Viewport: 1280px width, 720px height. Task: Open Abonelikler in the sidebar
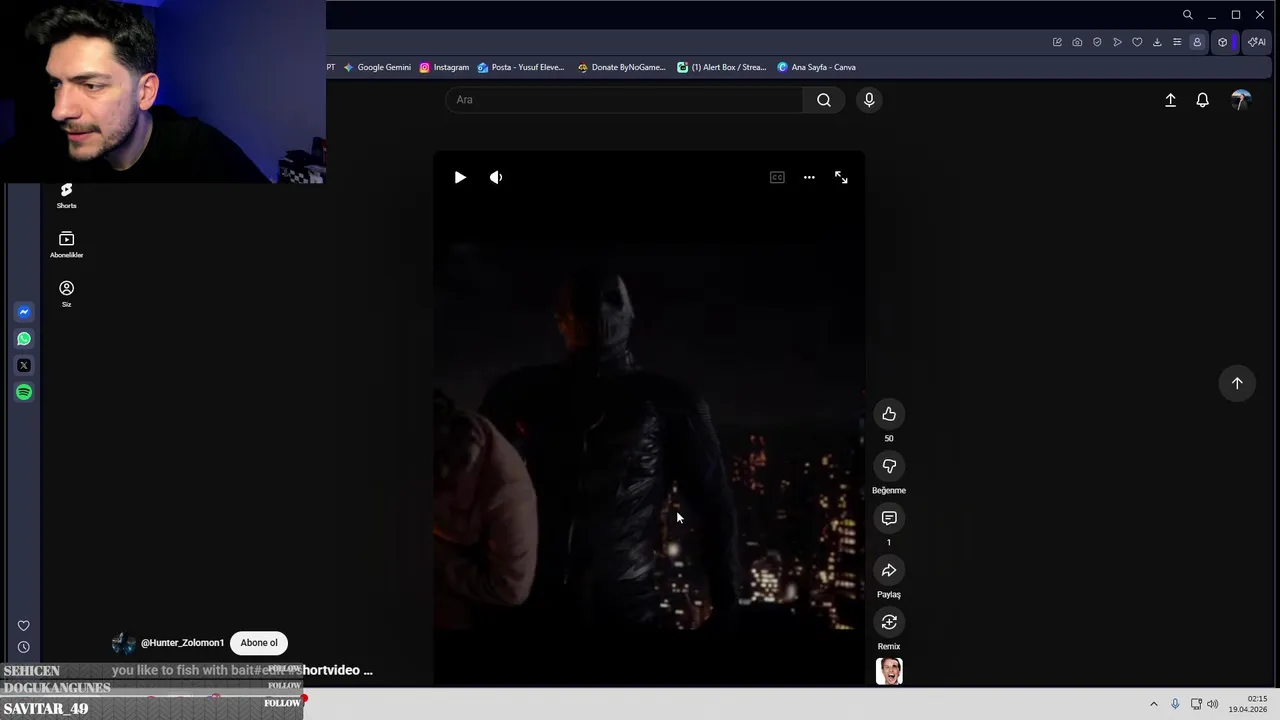66,245
